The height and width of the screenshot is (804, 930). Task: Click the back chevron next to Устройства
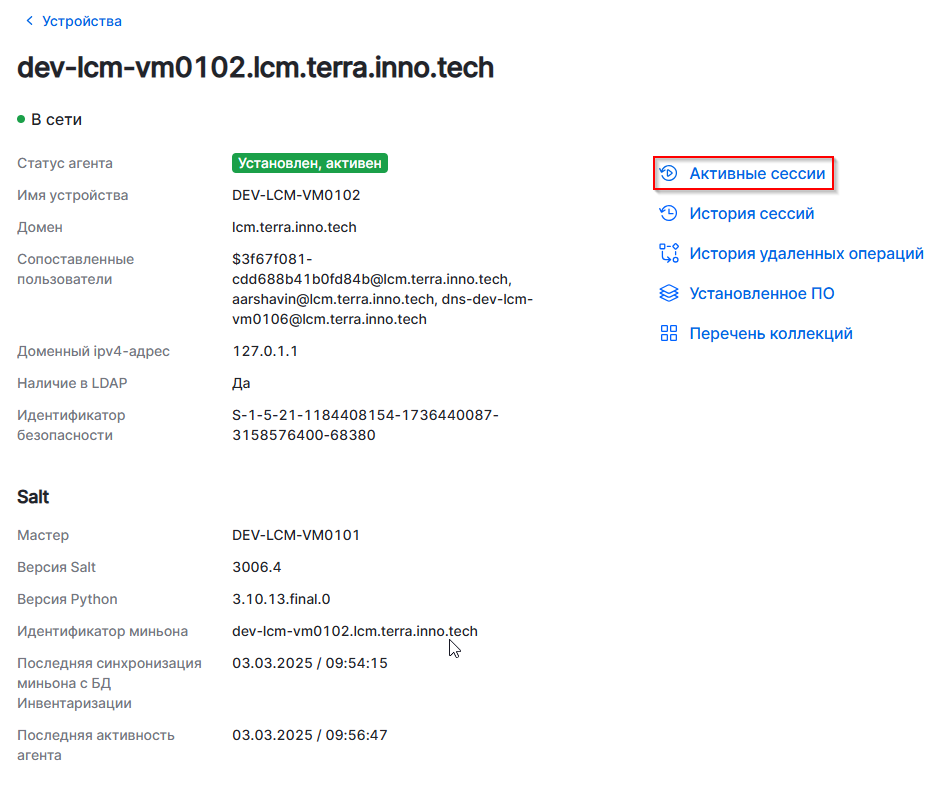tap(29, 21)
